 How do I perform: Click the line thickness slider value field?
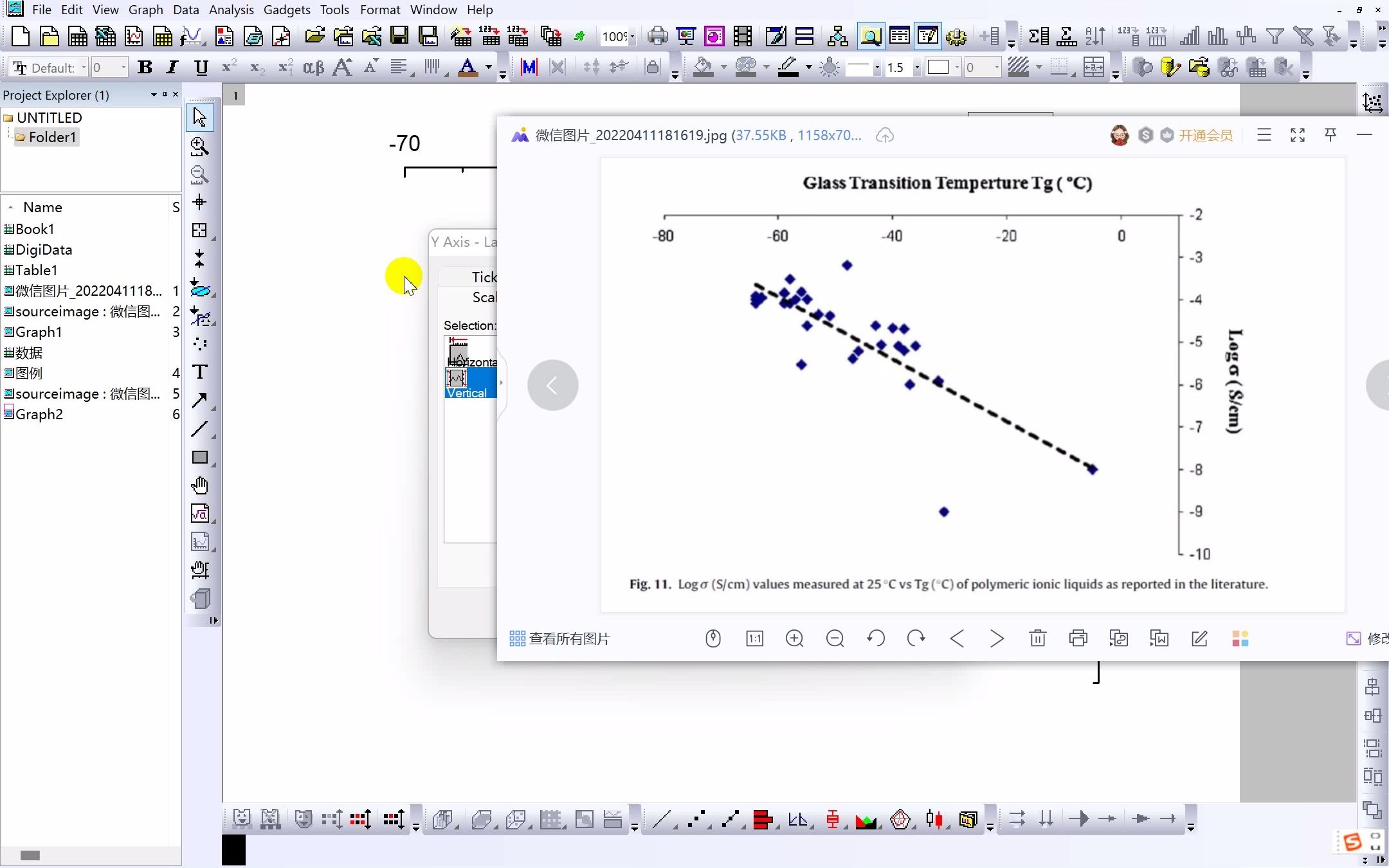(894, 68)
